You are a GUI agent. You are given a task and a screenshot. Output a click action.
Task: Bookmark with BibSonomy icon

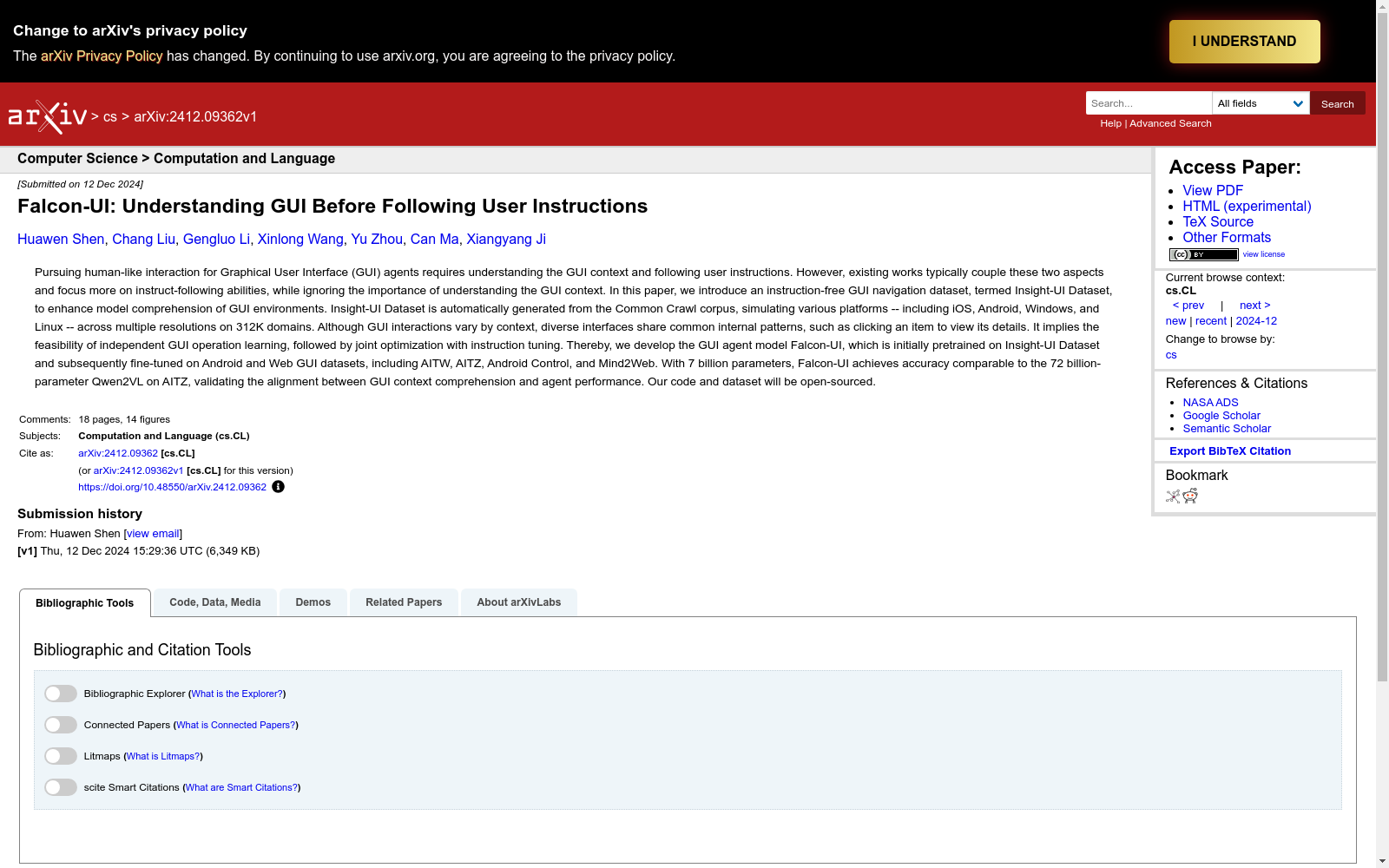[1173, 496]
